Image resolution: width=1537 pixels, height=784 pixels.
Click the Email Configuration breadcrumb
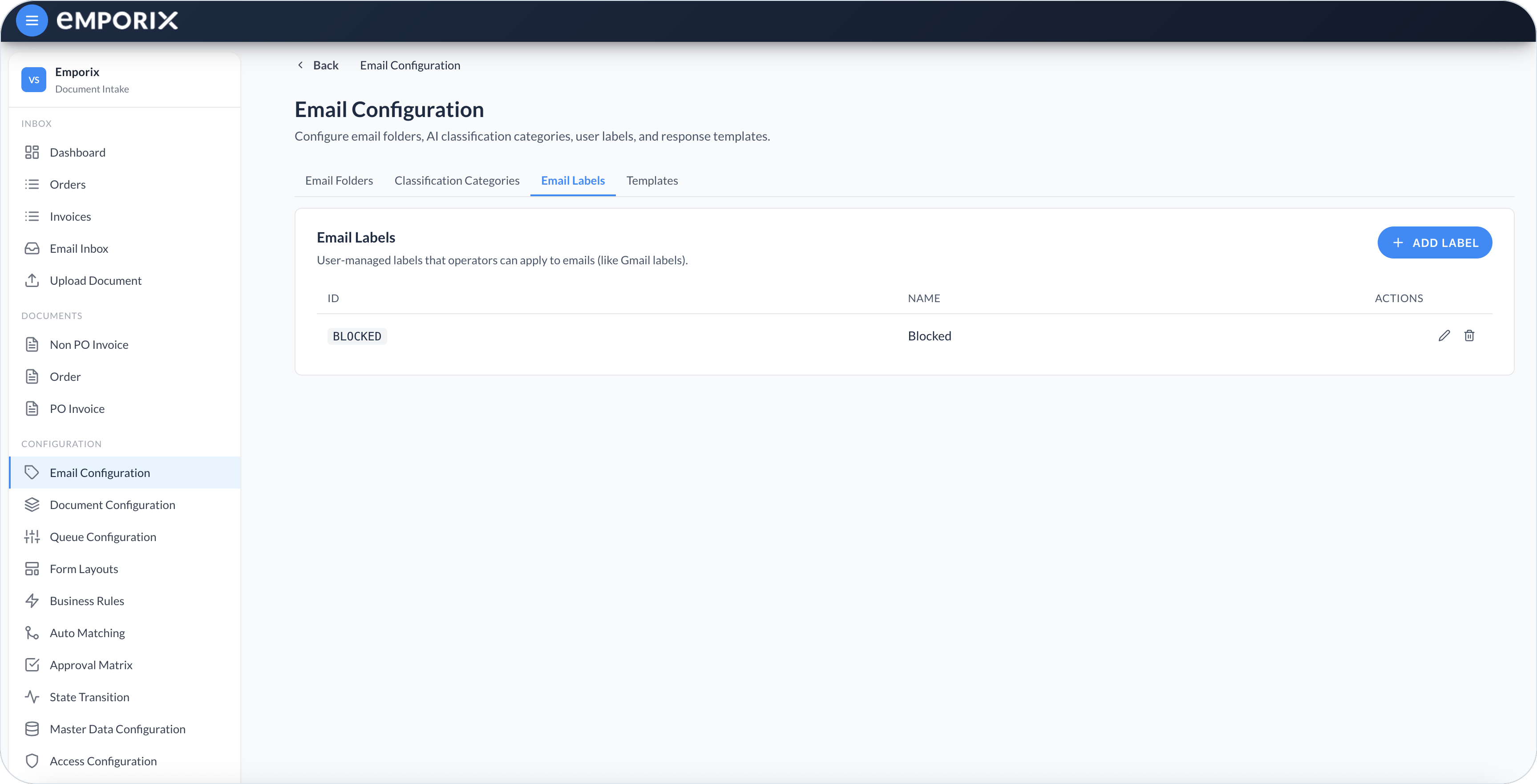tap(410, 65)
